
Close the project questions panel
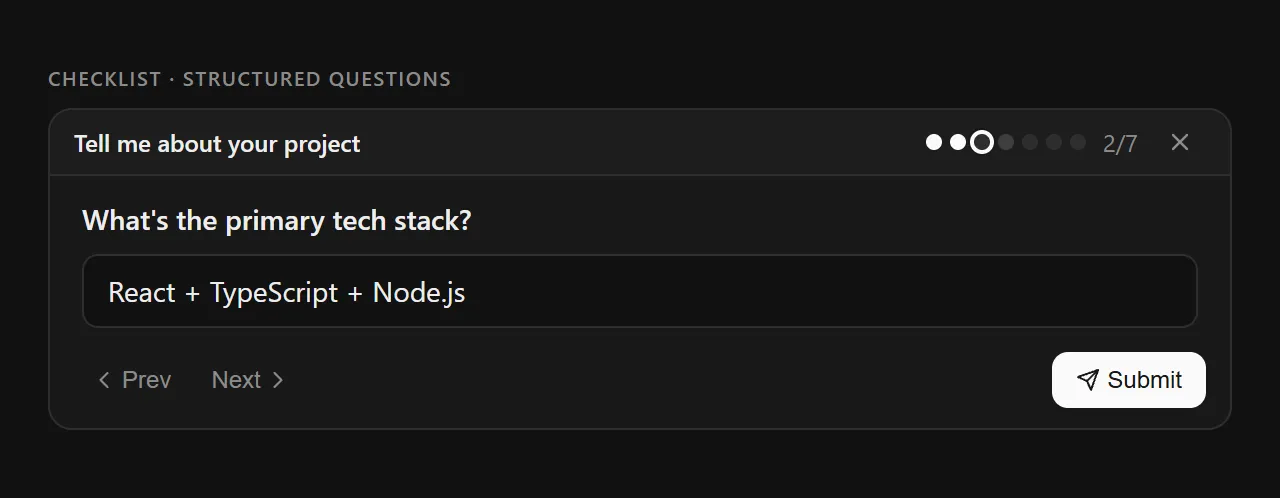pos(1180,142)
